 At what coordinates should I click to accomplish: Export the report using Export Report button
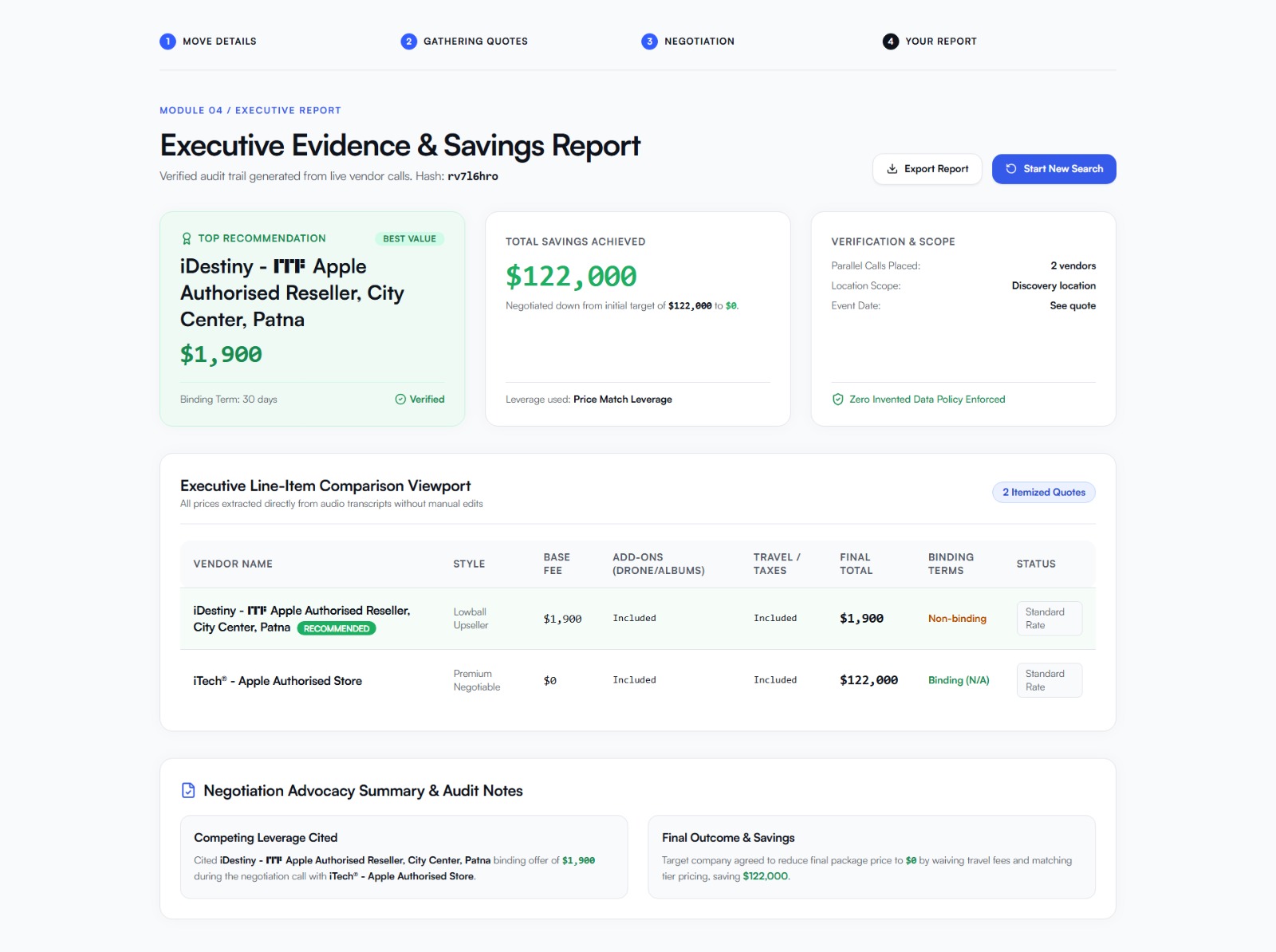click(927, 169)
